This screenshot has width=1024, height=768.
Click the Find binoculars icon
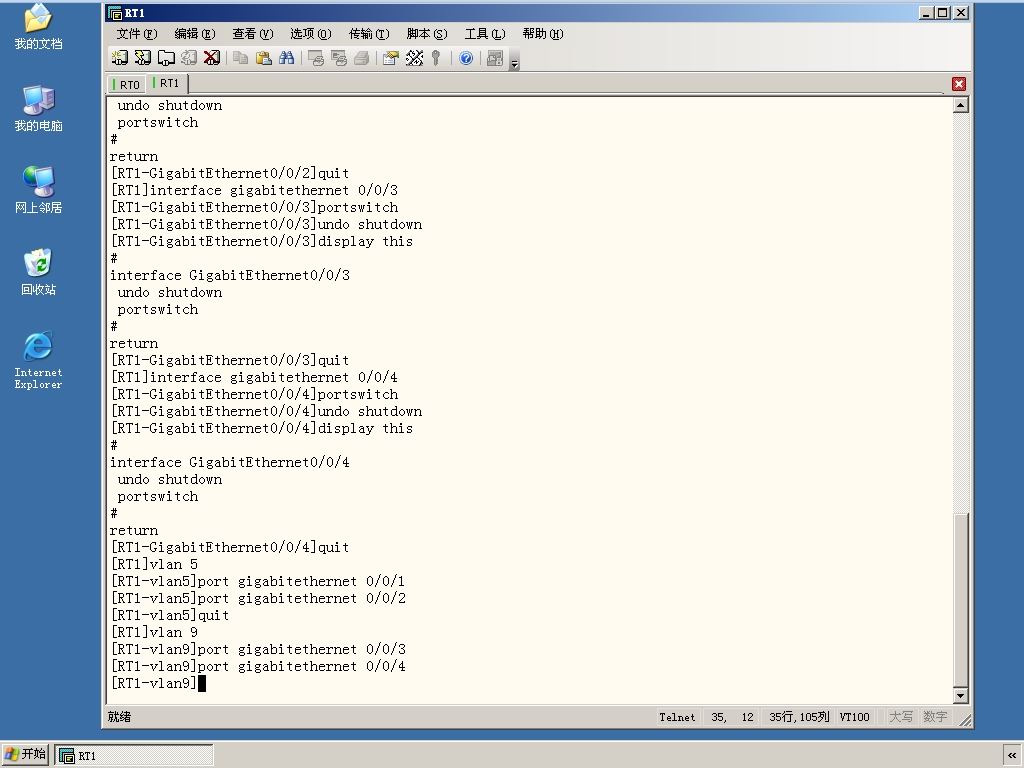286,58
